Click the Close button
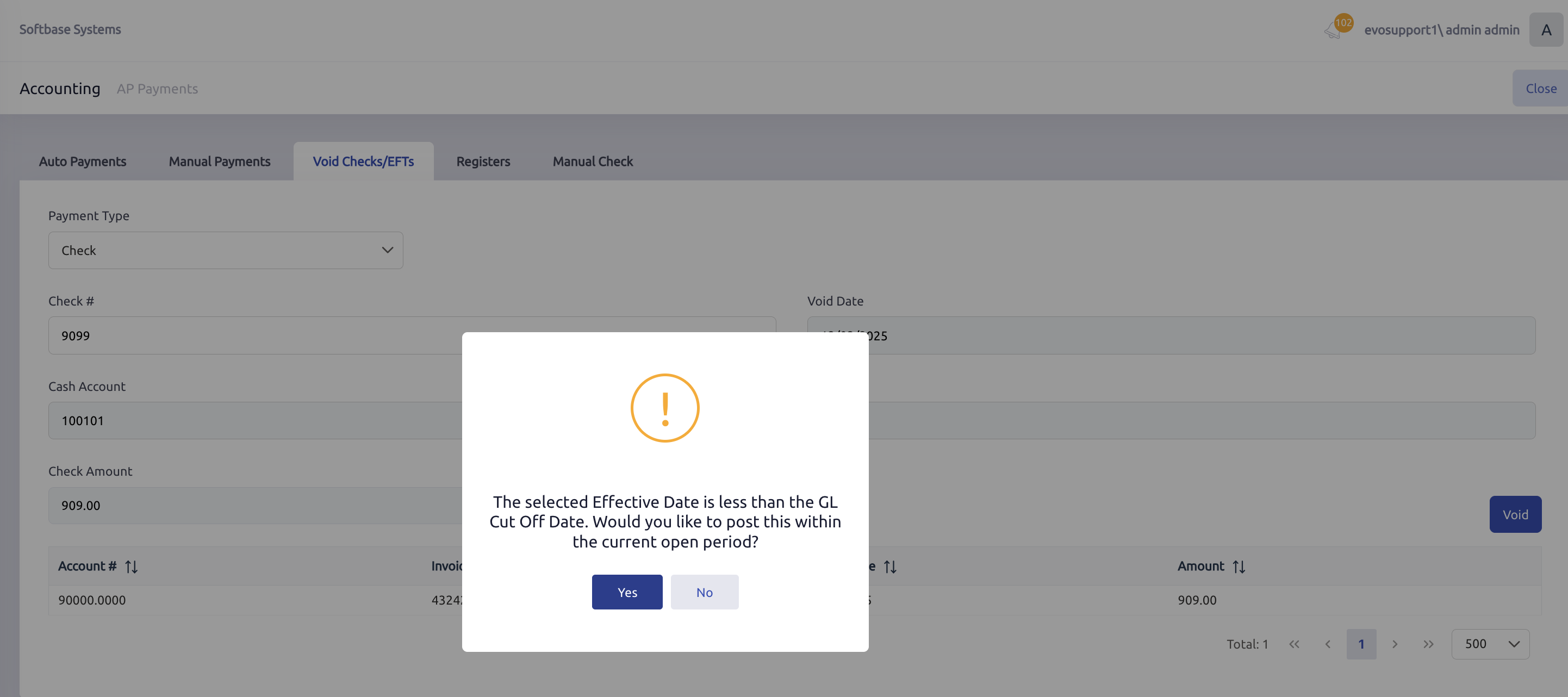The width and height of the screenshot is (1568, 697). [1541, 88]
